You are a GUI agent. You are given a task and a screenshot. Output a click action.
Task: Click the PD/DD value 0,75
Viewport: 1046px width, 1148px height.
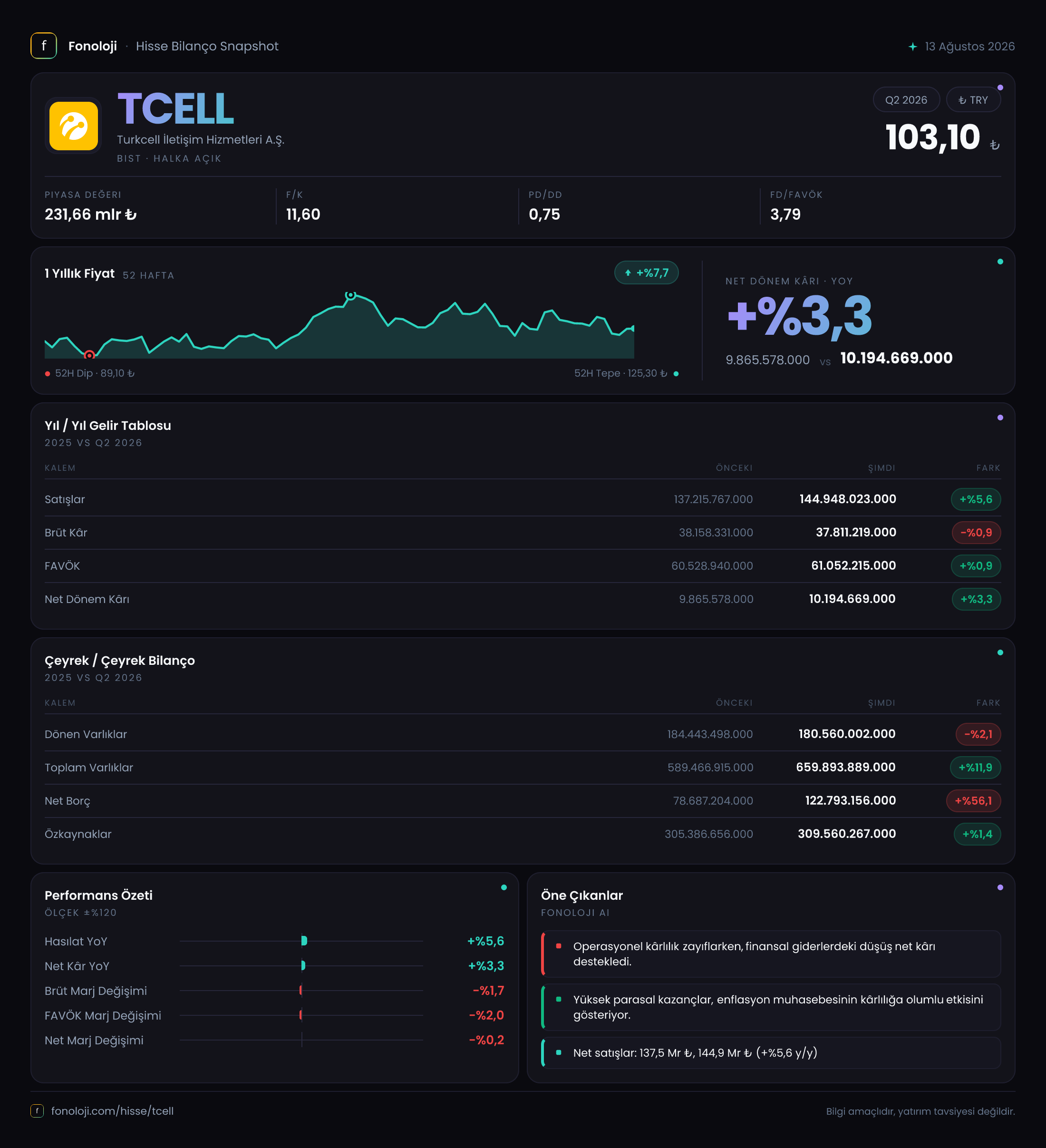(x=544, y=214)
